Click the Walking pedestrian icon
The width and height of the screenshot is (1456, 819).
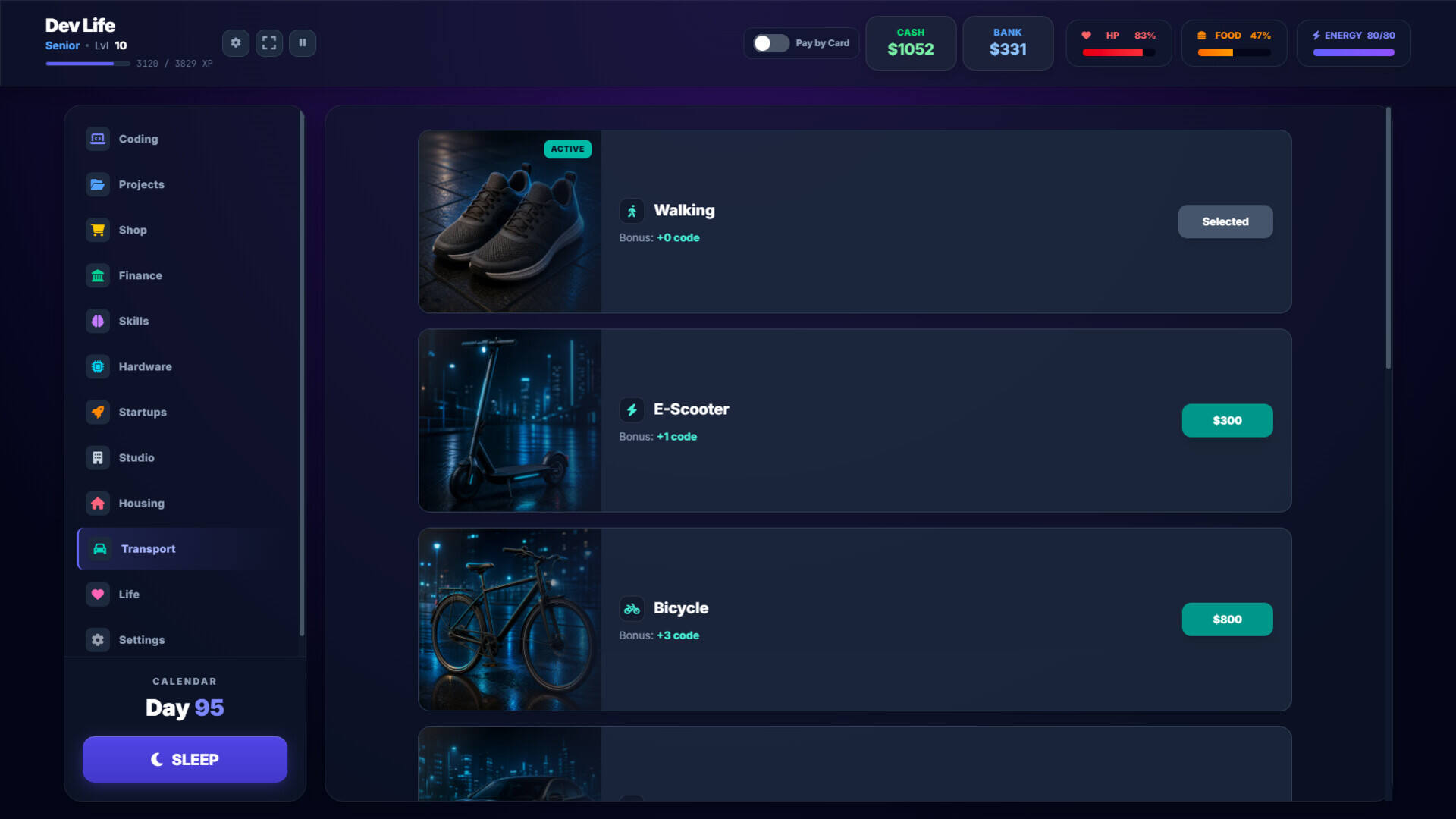click(x=632, y=211)
